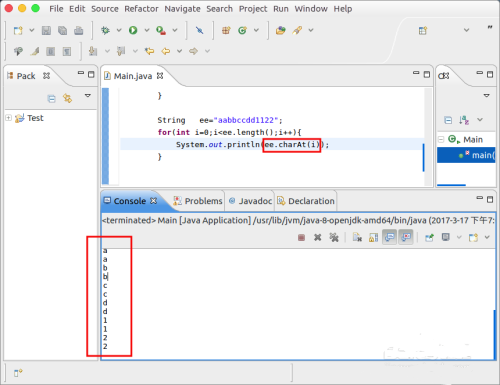
Task: Expand the Test project tree node
Action: 8,118
